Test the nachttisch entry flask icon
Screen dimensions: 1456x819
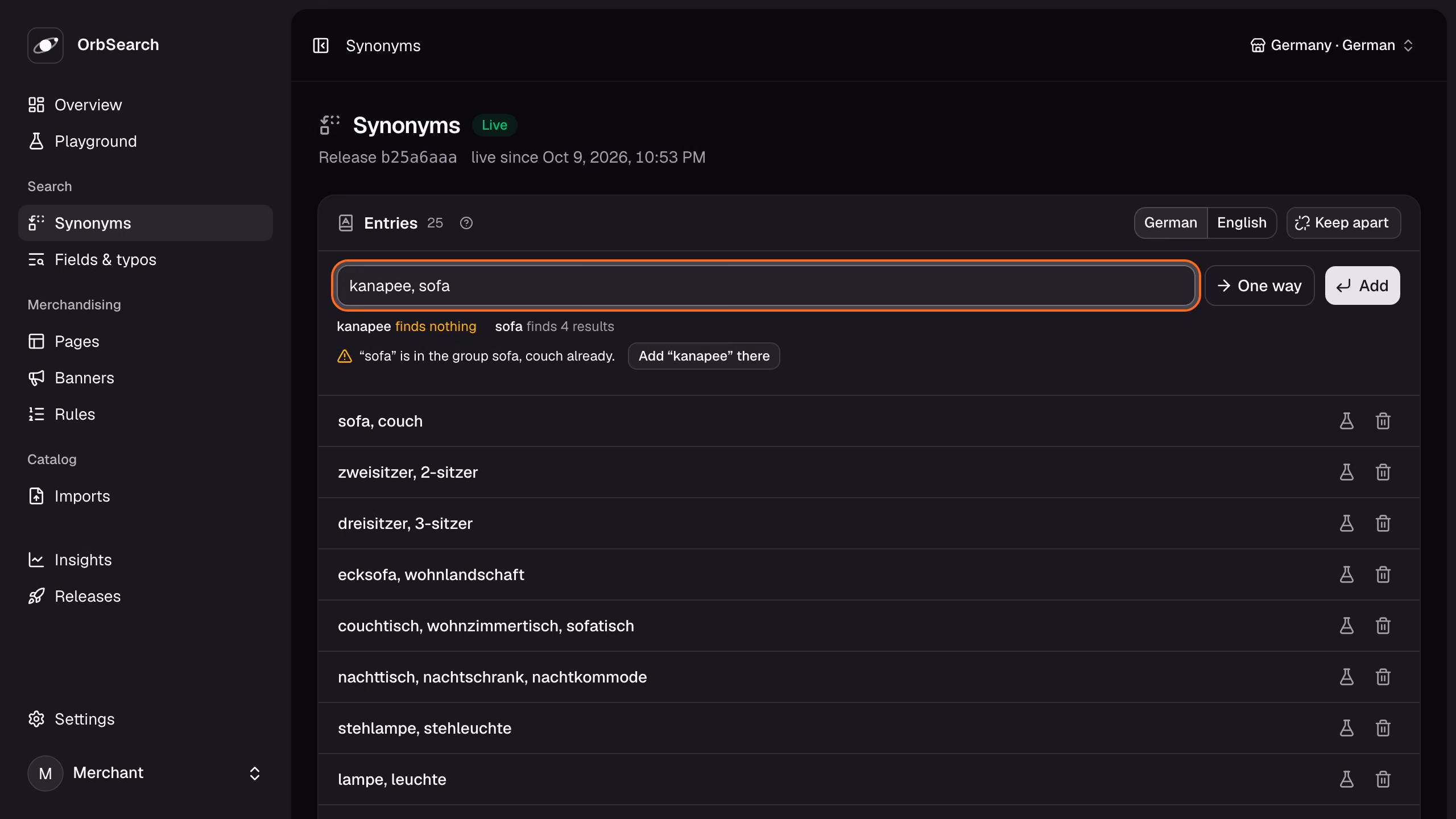[1347, 677]
